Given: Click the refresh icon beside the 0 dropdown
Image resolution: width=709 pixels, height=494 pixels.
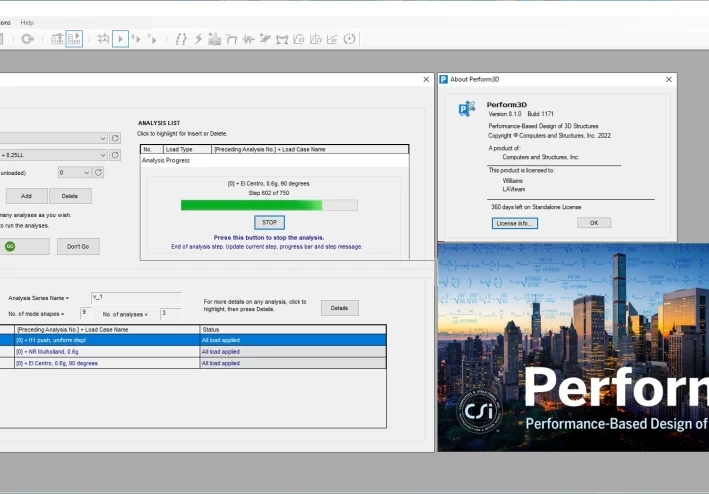Looking at the screenshot, I should click(x=98, y=172).
